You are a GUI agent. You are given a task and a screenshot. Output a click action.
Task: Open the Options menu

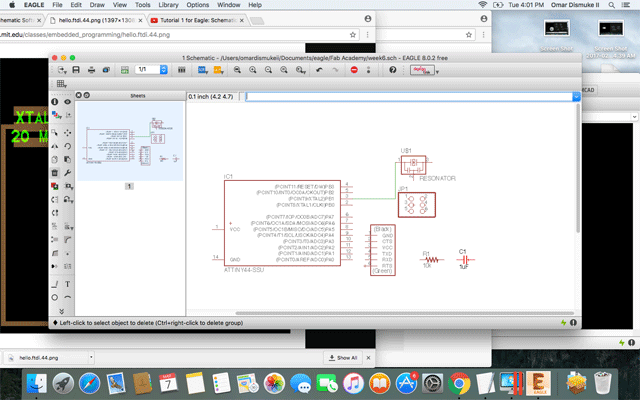tap(198, 5)
